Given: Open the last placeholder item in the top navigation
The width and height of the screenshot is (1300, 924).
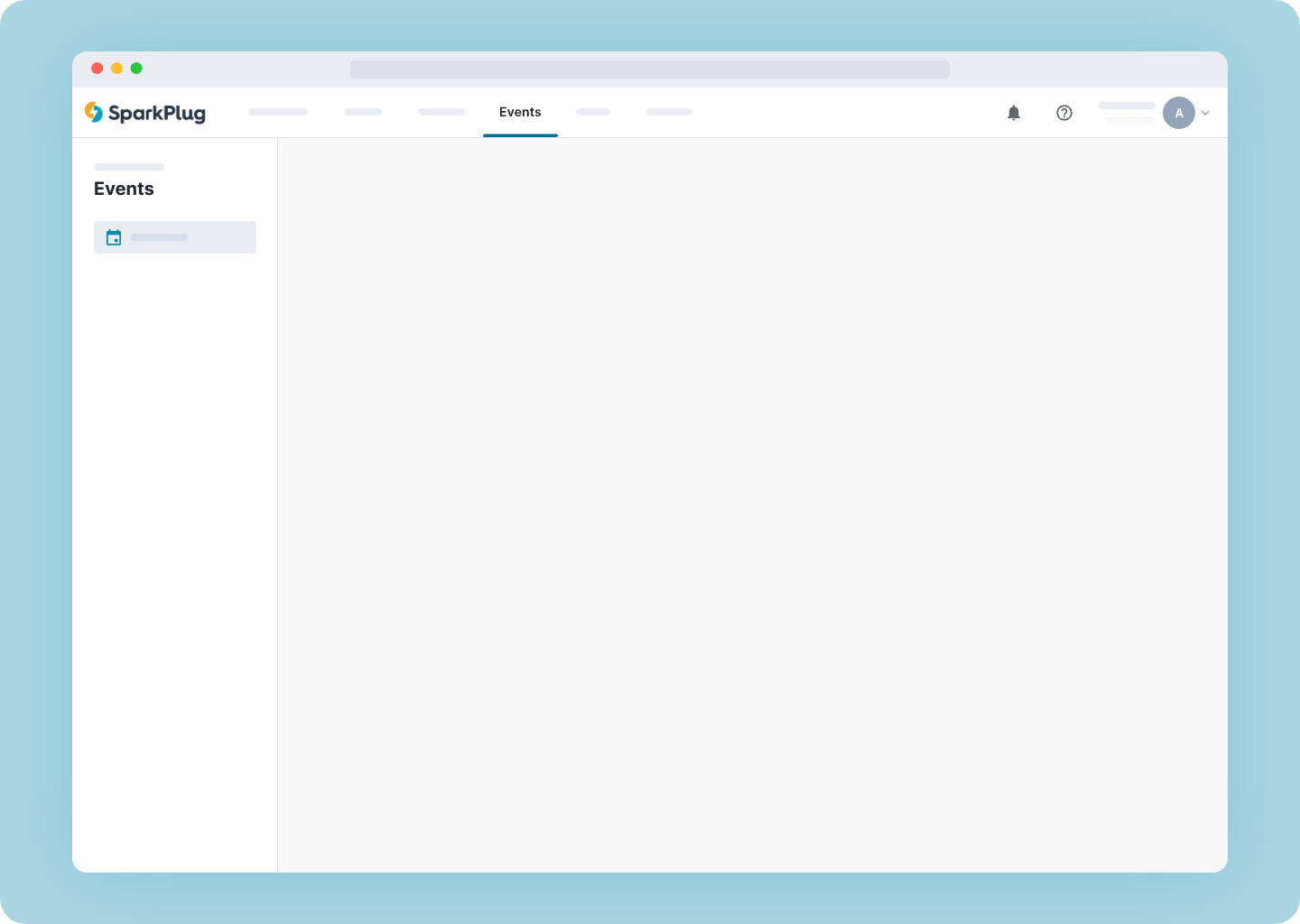Looking at the screenshot, I should (669, 112).
